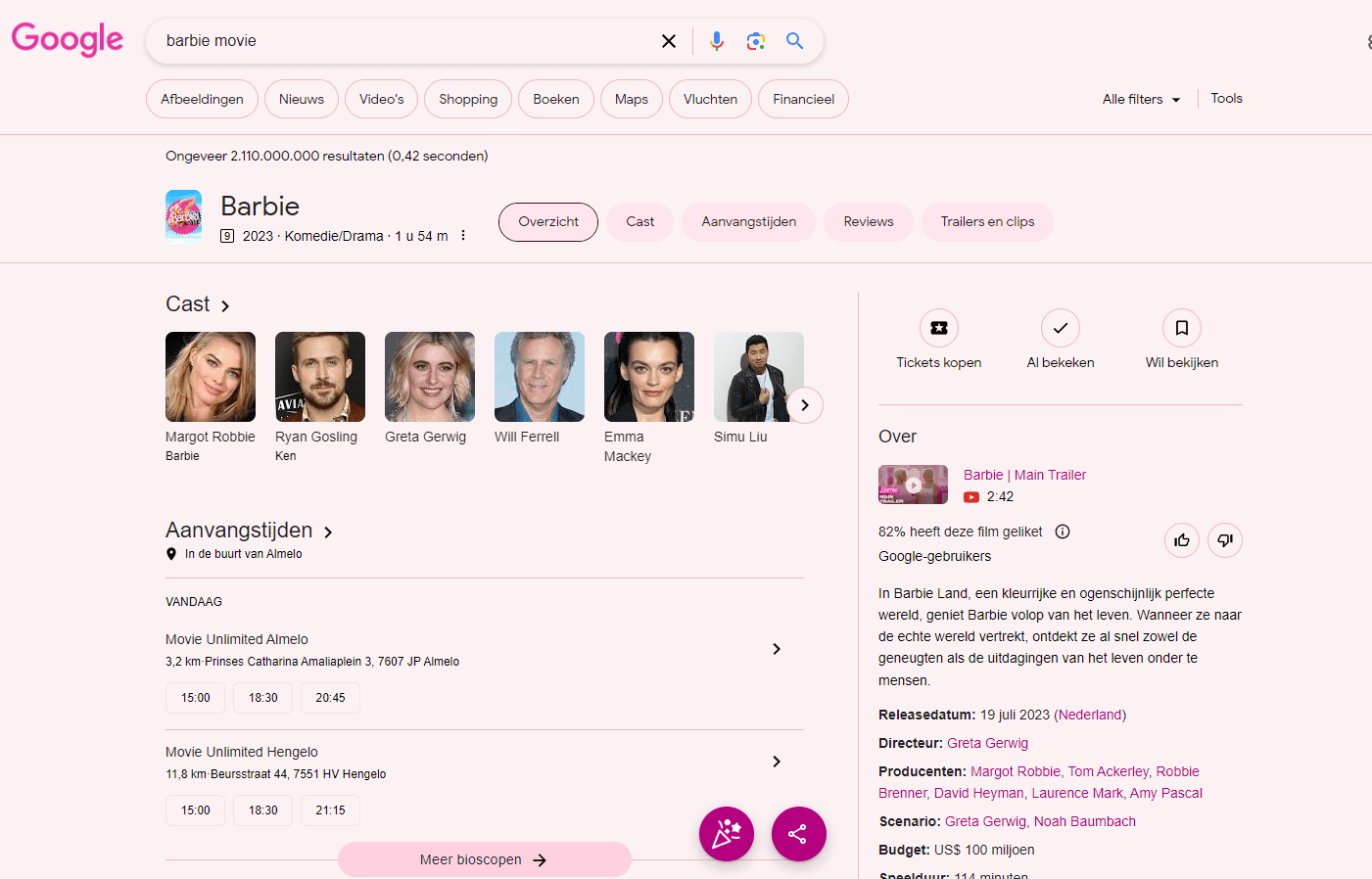Dislike the film with thumbs down

(1225, 540)
